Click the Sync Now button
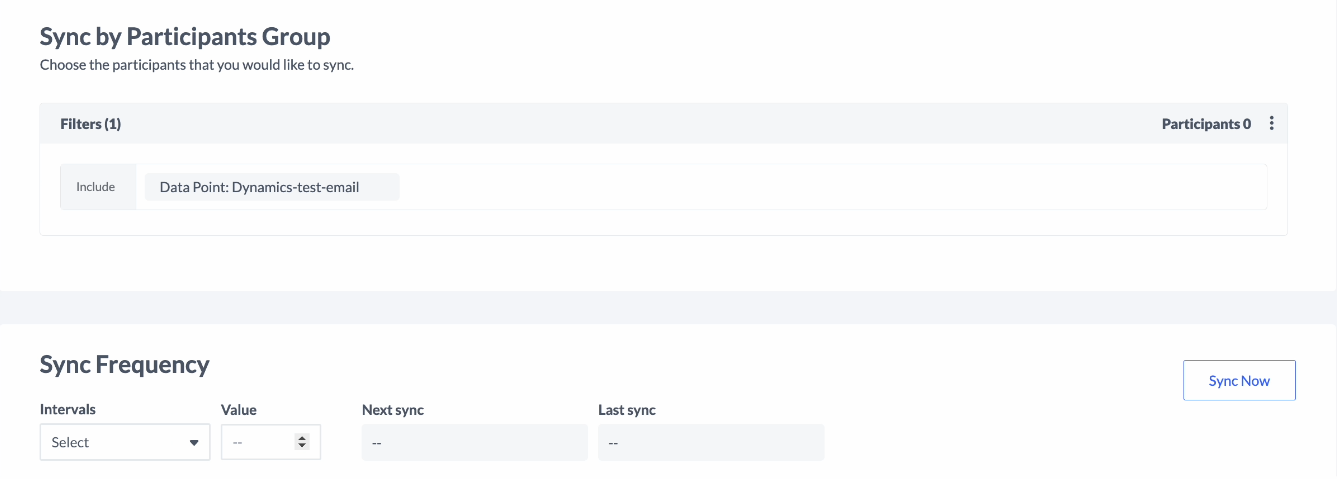This screenshot has width=1337, height=479. click(x=1239, y=381)
